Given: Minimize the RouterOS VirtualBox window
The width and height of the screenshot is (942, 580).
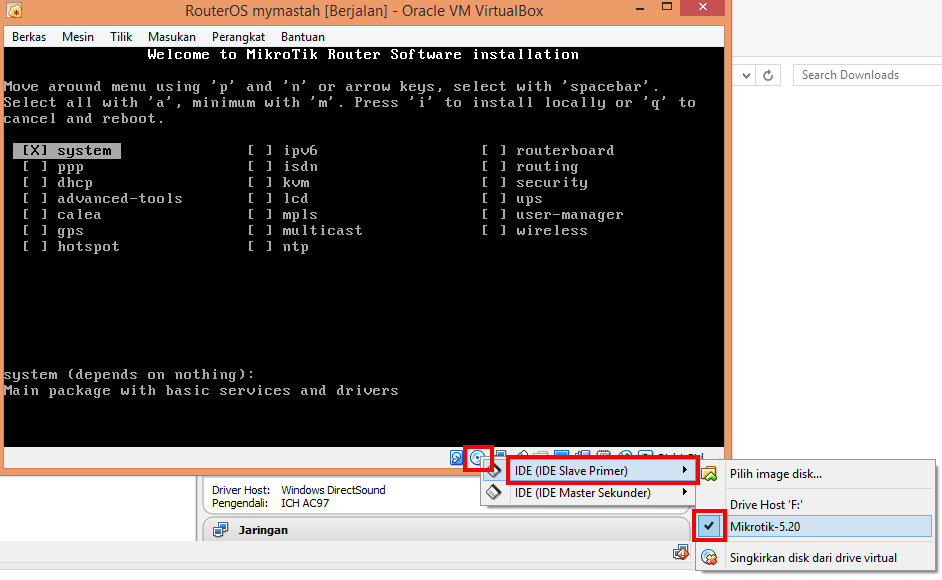Looking at the screenshot, I should click(640, 8).
